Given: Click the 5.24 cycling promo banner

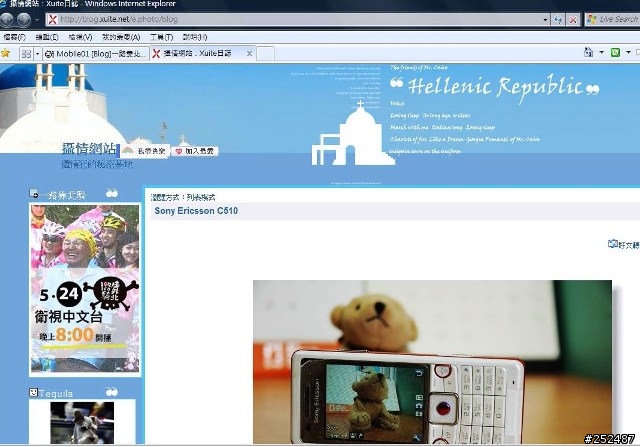Looking at the screenshot, I should [x=85, y=289].
